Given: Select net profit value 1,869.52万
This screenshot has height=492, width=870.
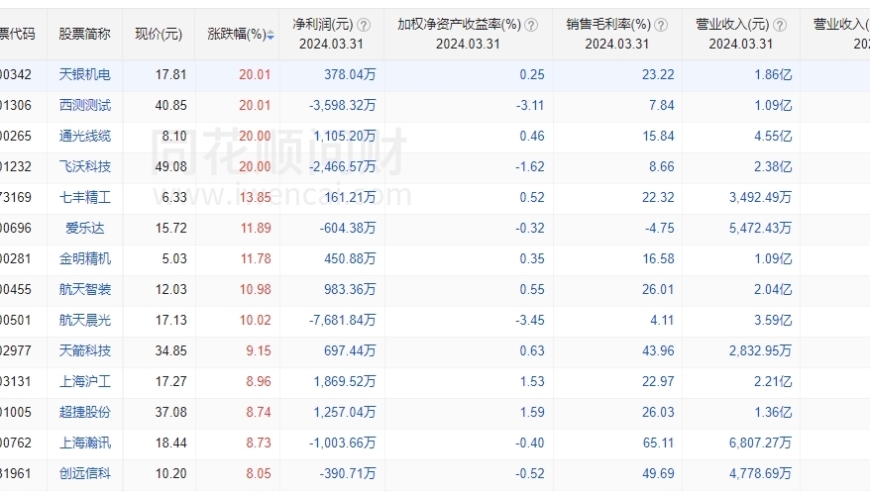Looking at the screenshot, I should coord(345,382).
